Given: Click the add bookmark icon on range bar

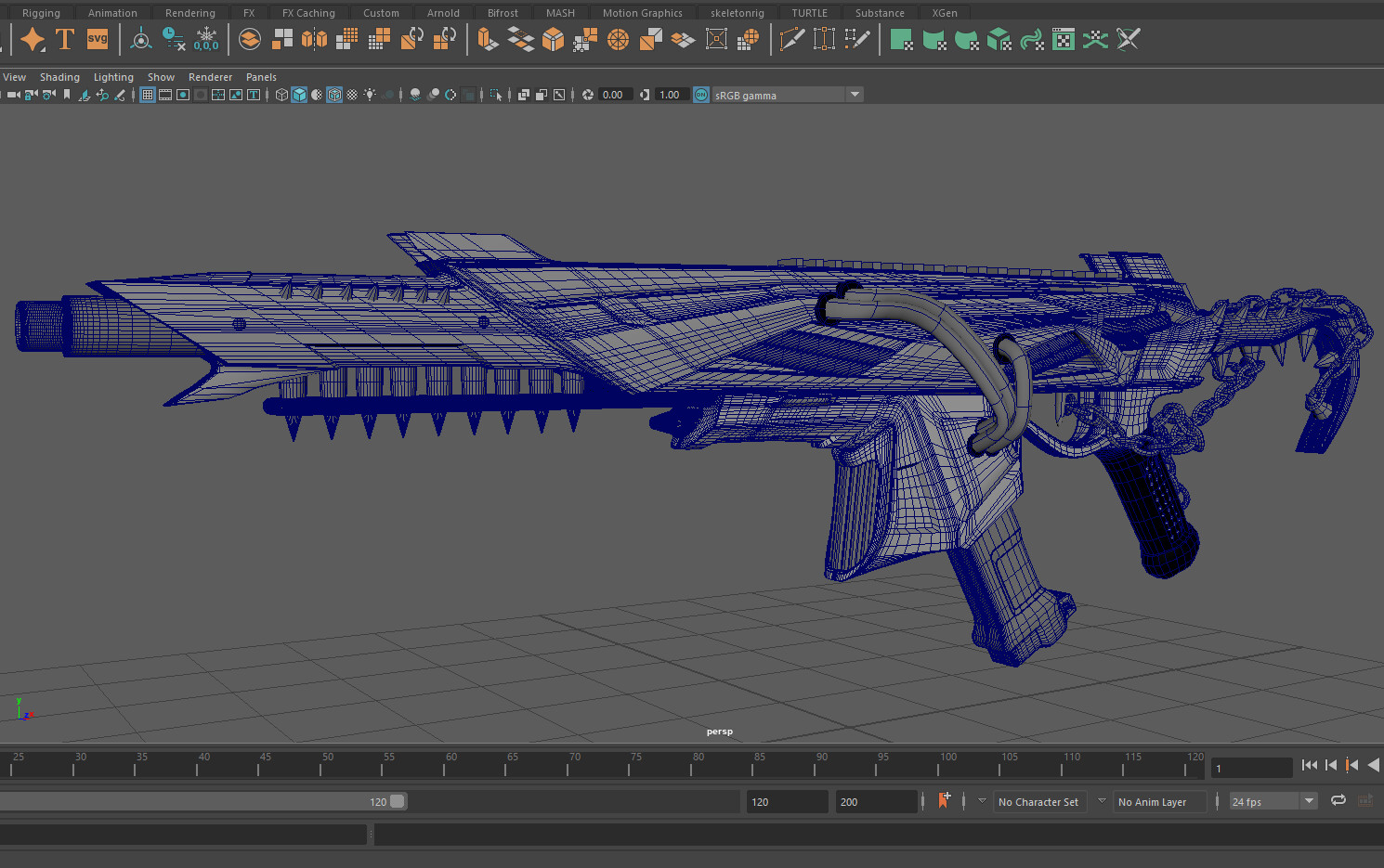Looking at the screenshot, I should pyautogui.click(x=945, y=801).
